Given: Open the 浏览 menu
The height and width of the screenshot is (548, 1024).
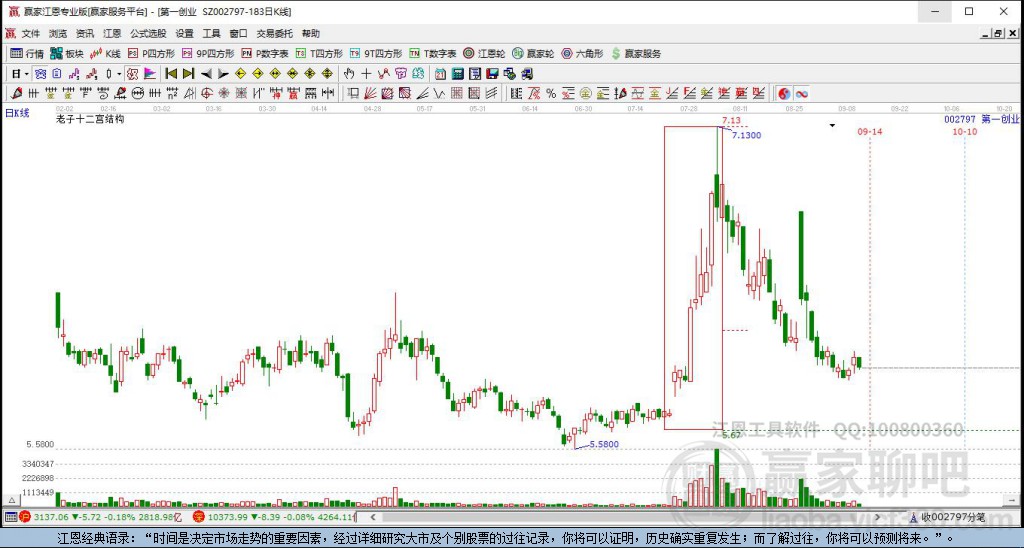Looking at the screenshot, I should (57, 33).
